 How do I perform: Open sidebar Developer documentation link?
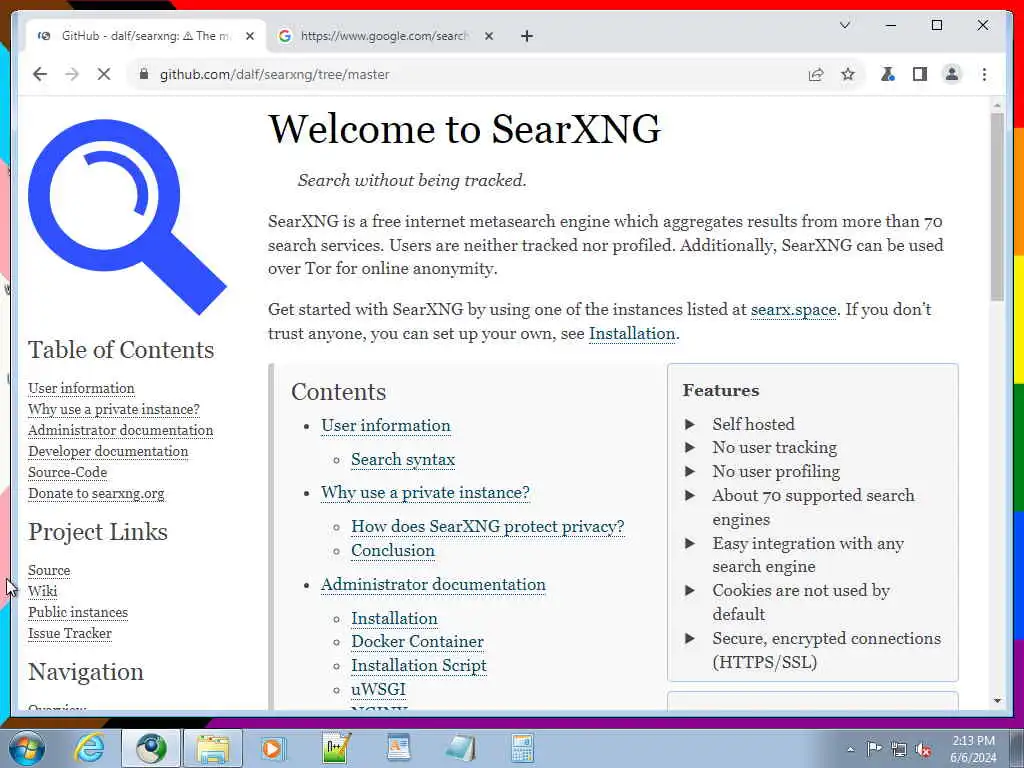click(x=108, y=451)
